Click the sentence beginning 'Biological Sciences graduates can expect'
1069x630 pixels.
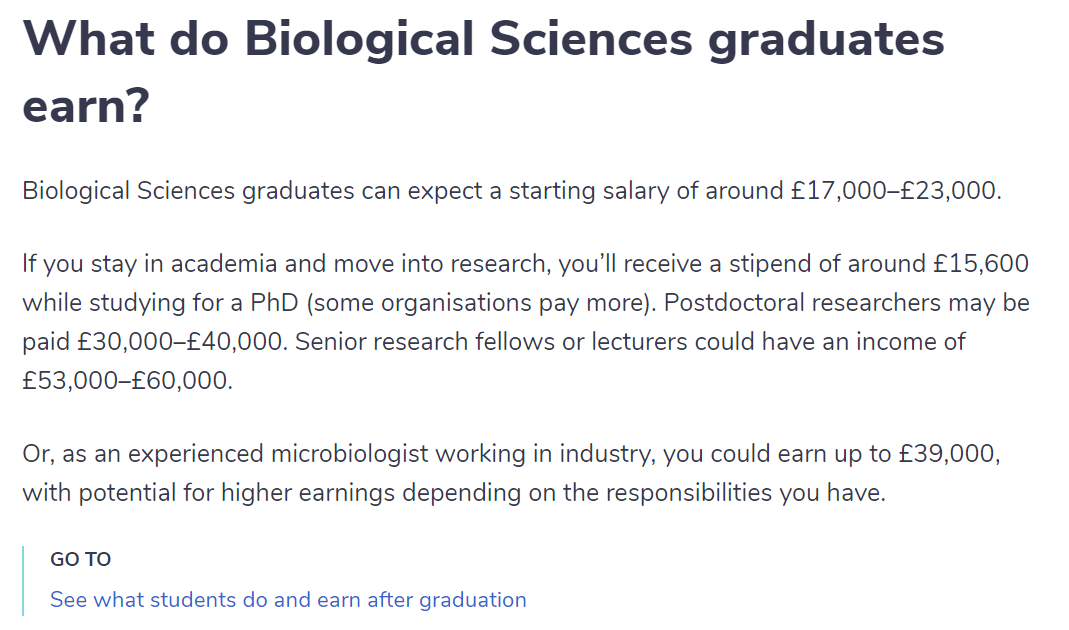(512, 191)
